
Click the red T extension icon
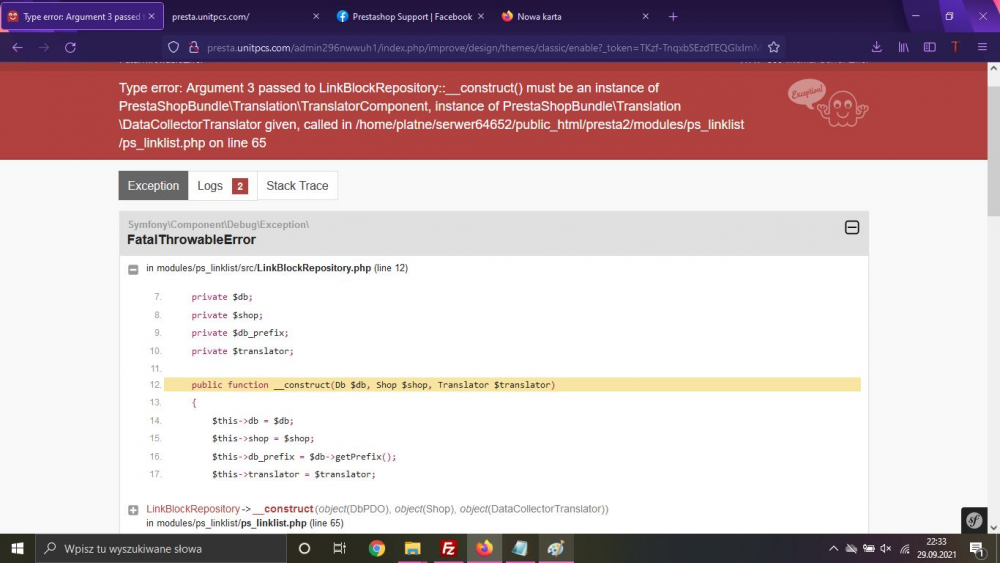pyautogui.click(x=955, y=47)
